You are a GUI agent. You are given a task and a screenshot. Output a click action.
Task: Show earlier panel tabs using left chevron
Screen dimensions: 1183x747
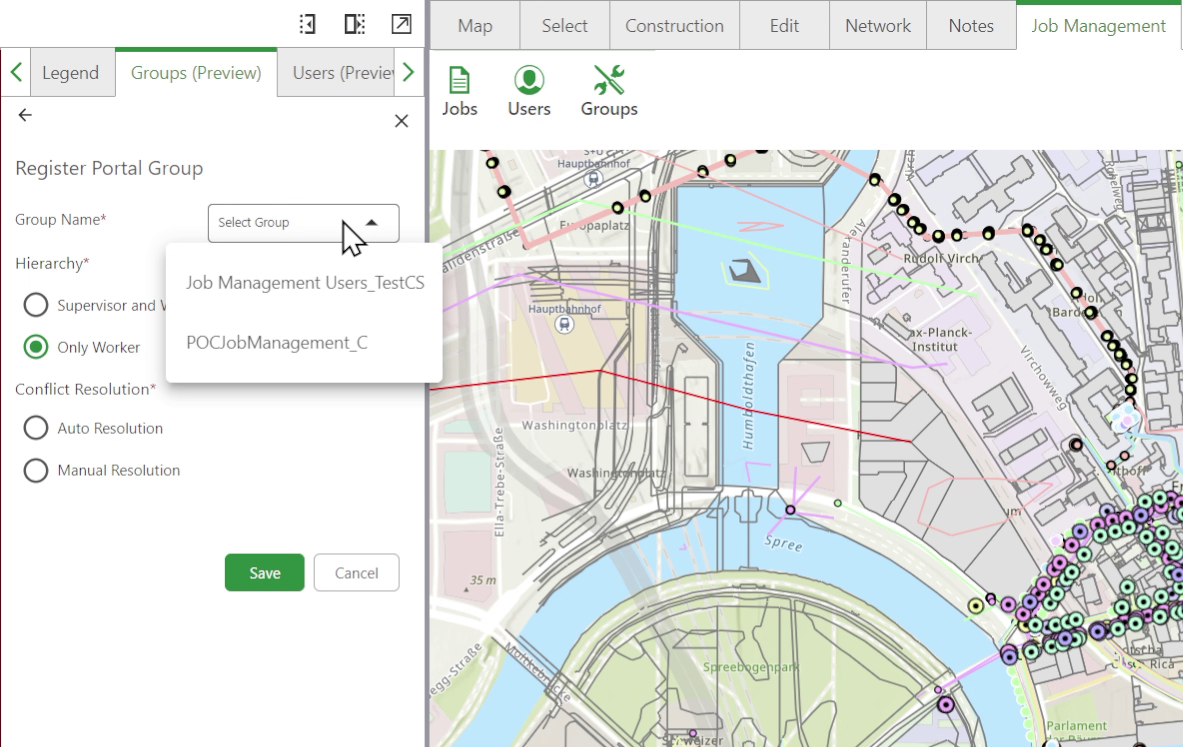pyautogui.click(x=17, y=72)
